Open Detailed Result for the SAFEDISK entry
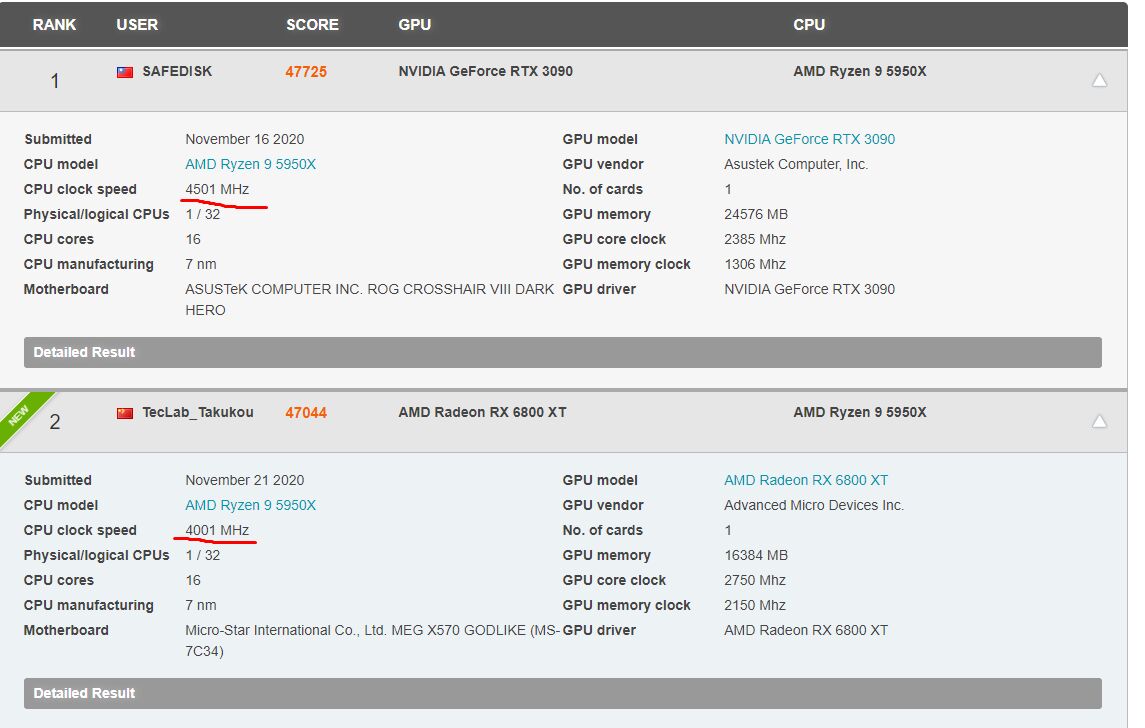1145x728 pixels. 562,352
